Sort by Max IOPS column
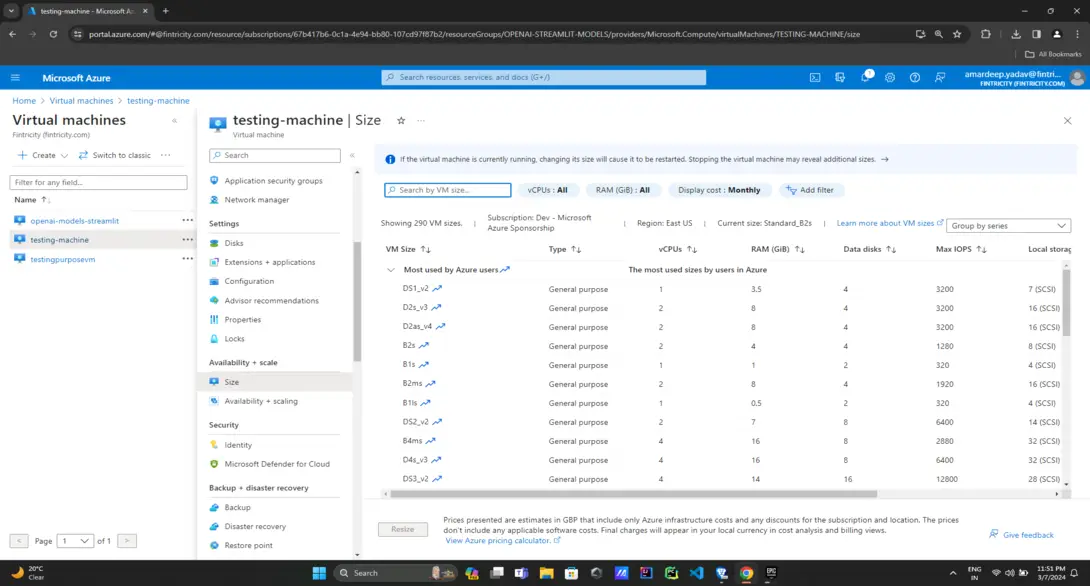The image size is (1090, 586). point(961,249)
